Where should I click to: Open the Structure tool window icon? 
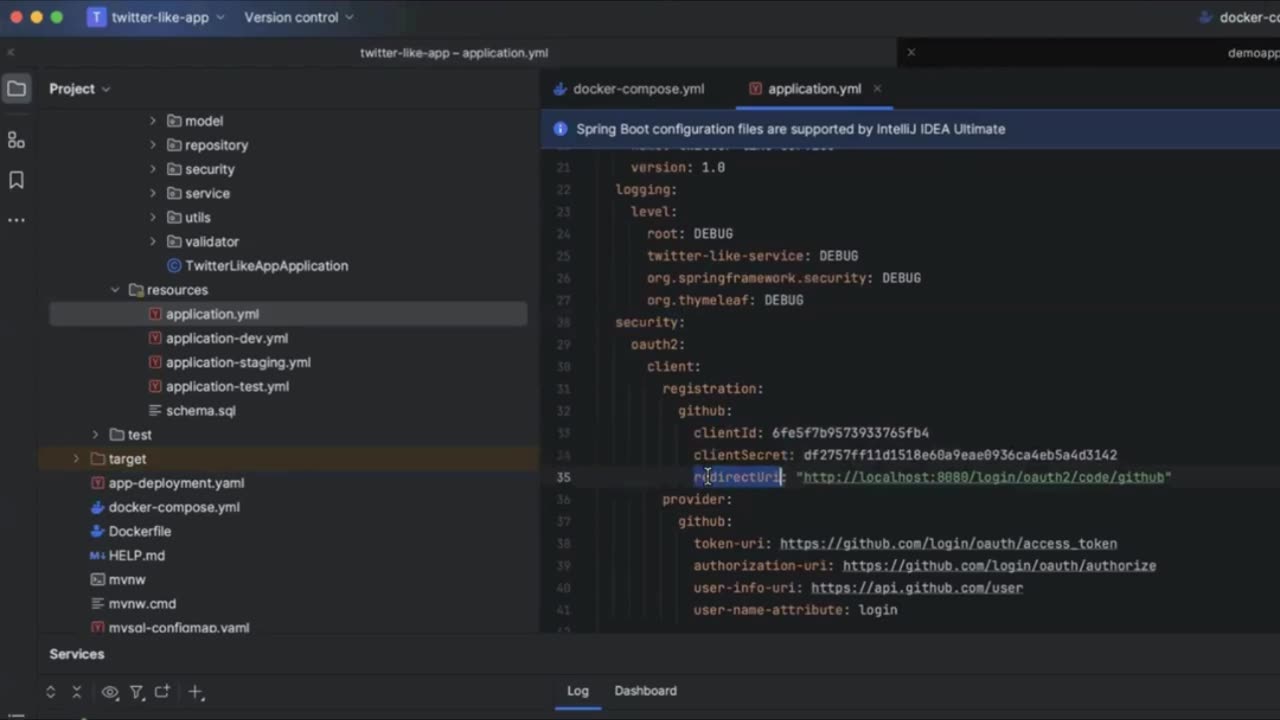point(16,140)
